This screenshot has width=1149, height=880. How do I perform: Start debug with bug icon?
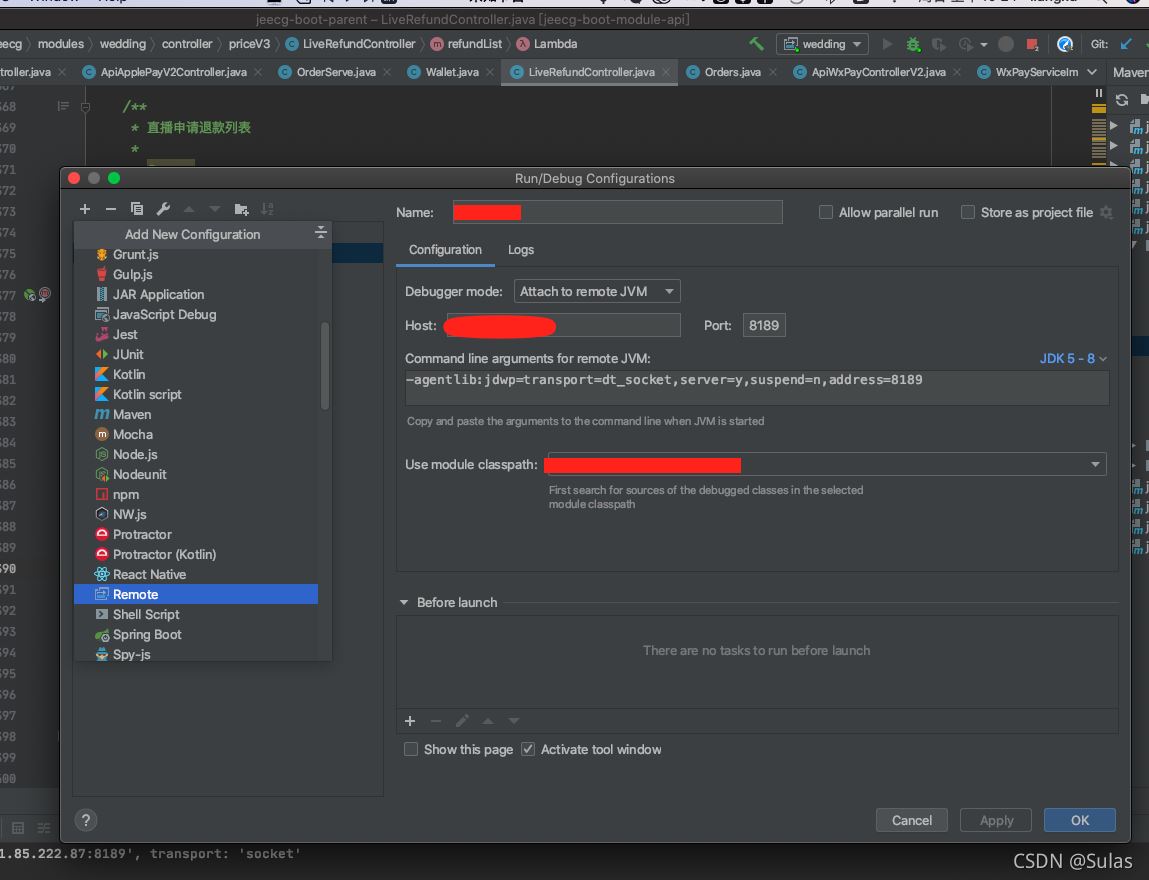coord(913,44)
